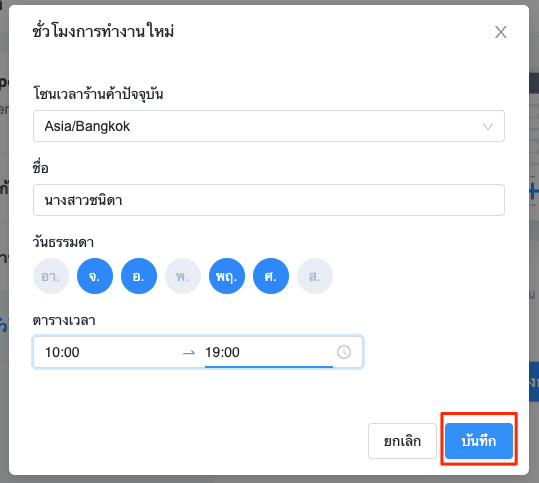Click the arrow between start and end times
The height and width of the screenshot is (483, 539).
[x=189, y=353]
